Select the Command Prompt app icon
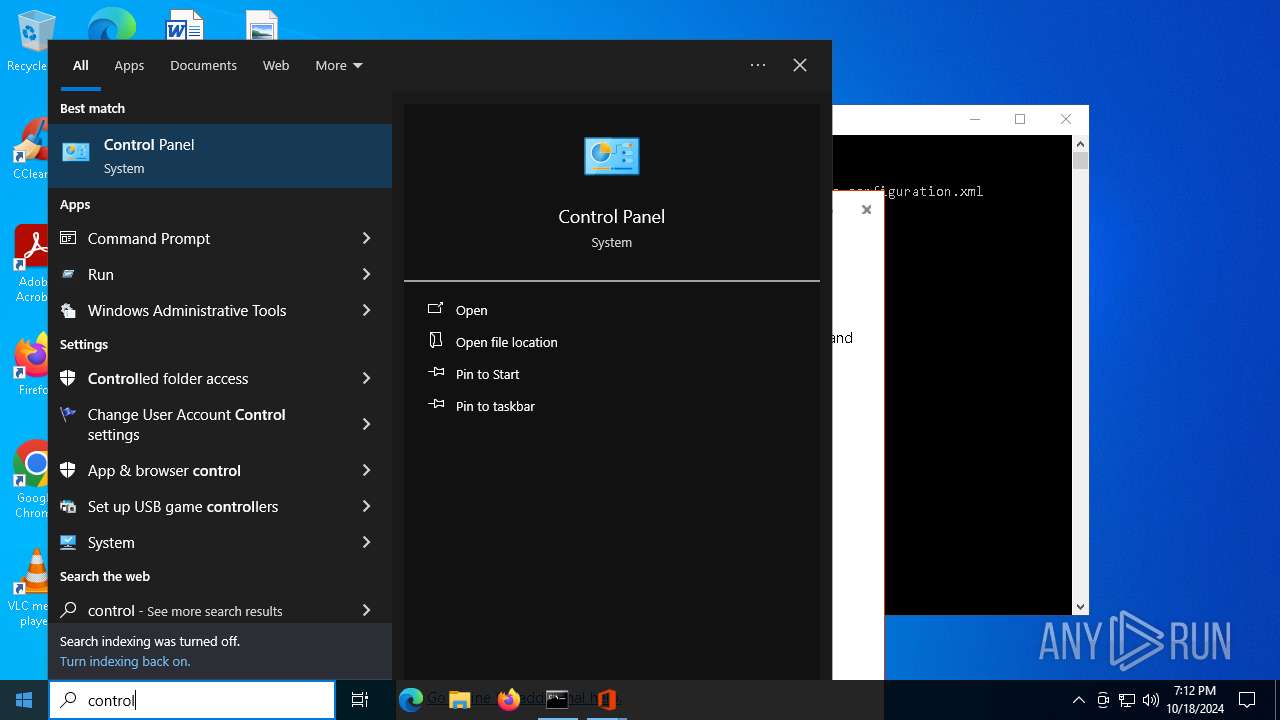The width and height of the screenshot is (1280, 720). [68, 238]
